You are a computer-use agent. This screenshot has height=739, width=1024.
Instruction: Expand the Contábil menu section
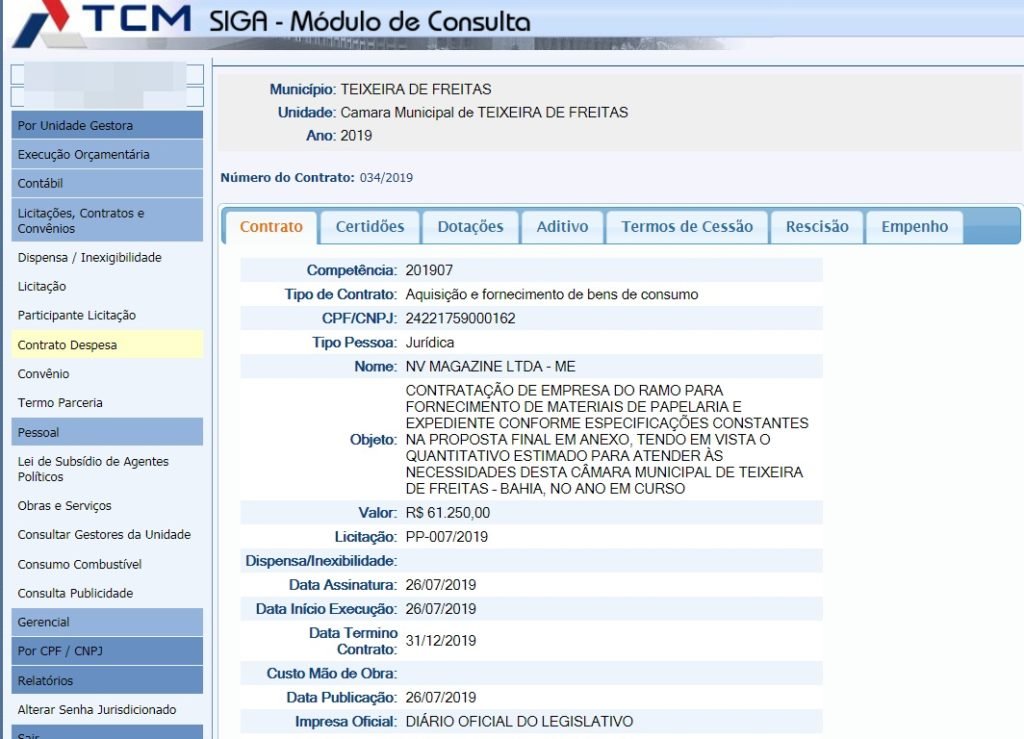point(107,183)
